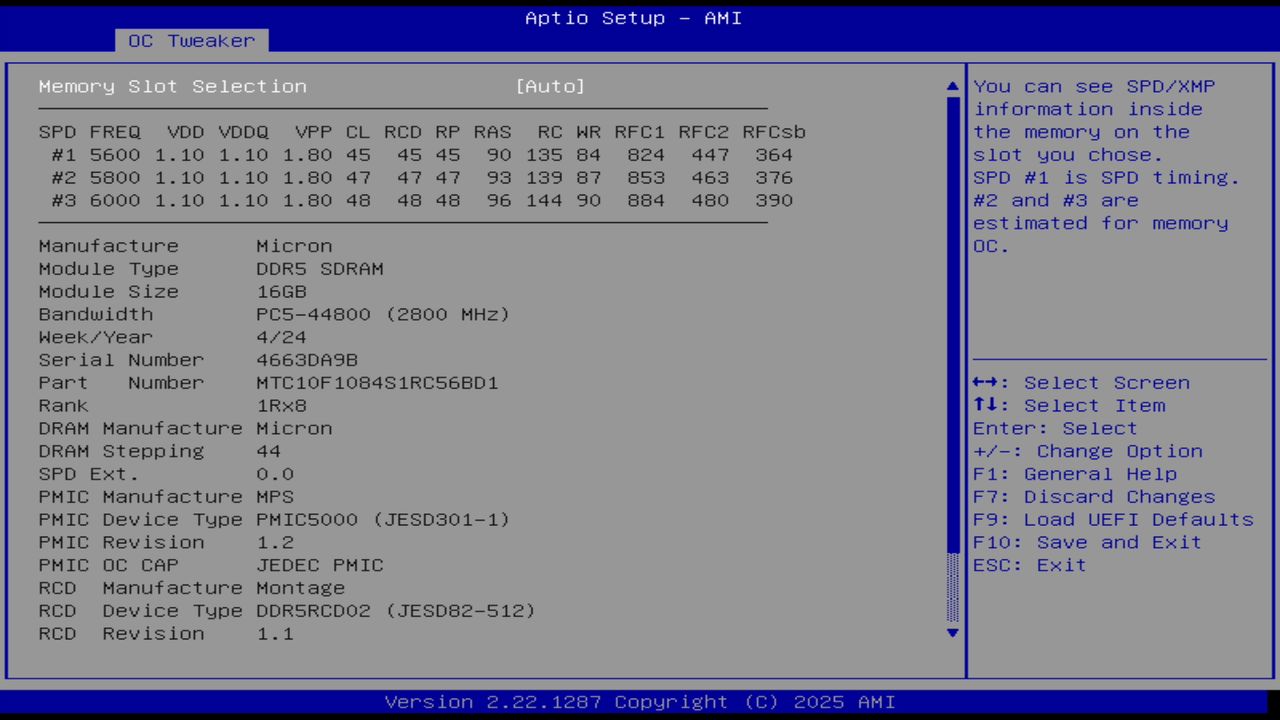The width and height of the screenshot is (1280, 720).
Task: Click the Module Size label
Action: click(x=109, y=292)
